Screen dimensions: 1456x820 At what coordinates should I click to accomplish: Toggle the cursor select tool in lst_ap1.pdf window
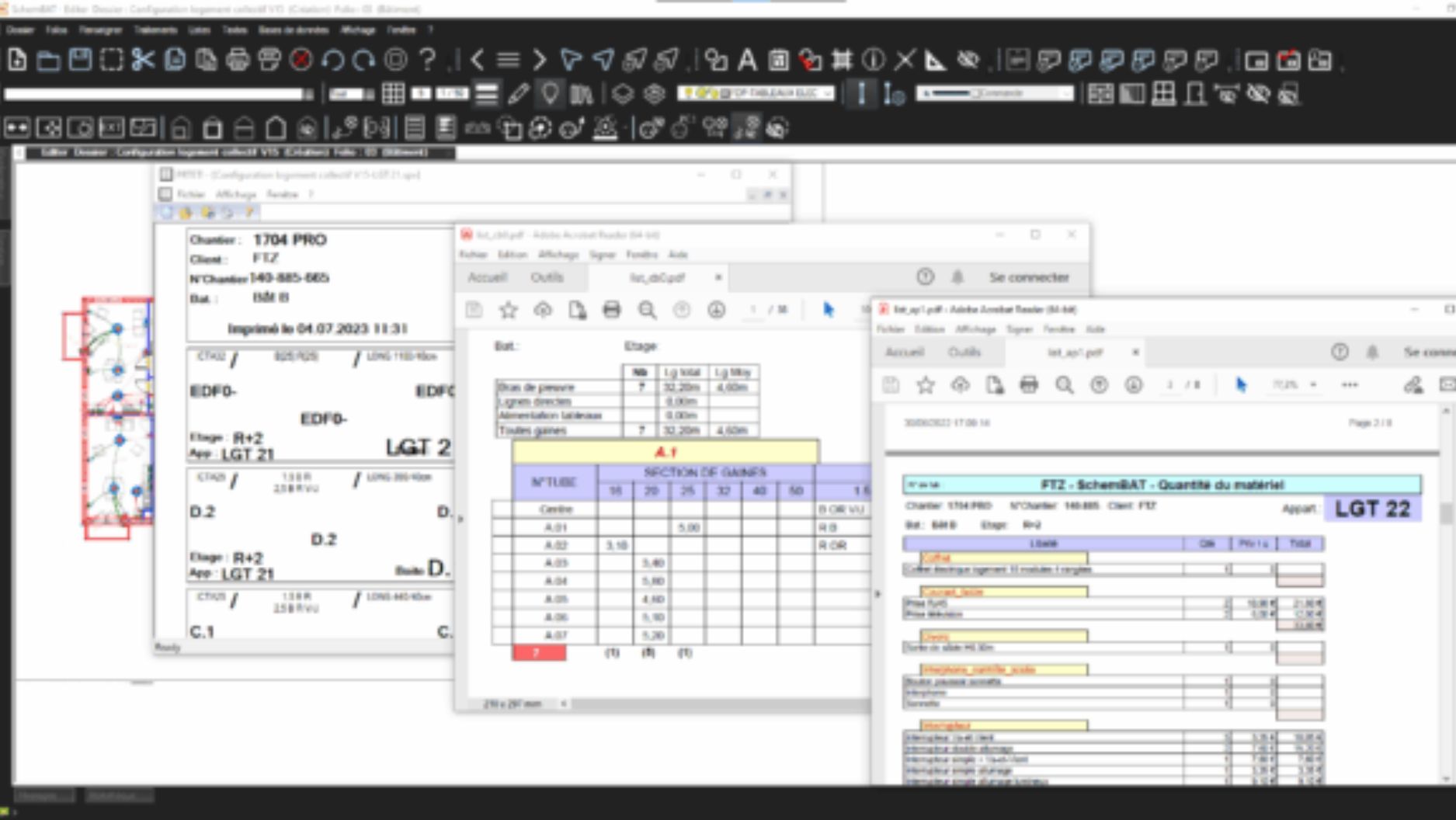pos(1241,384)
